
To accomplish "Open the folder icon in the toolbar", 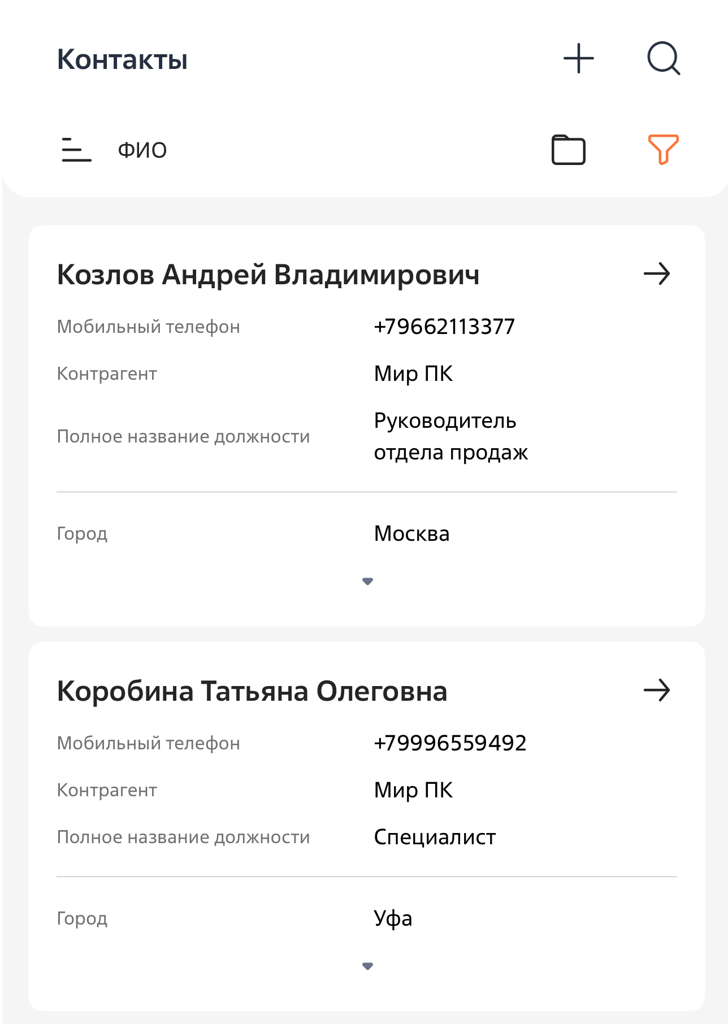I will pyautogui.click(x=568, y=150).
